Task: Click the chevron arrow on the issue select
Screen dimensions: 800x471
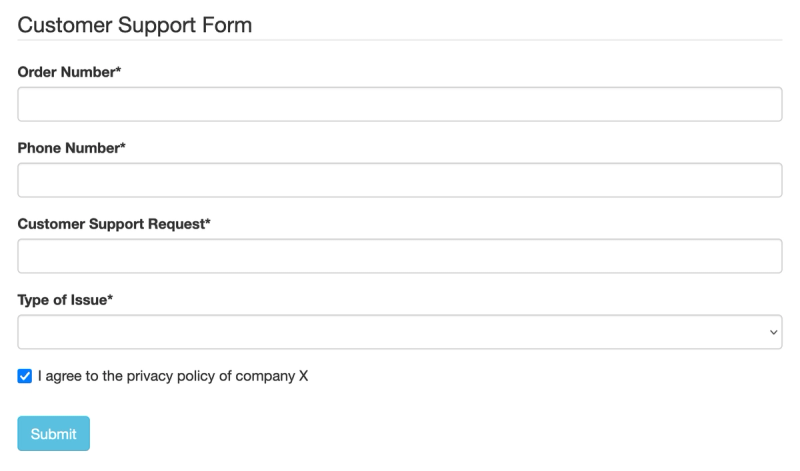Action: point(773,332)
